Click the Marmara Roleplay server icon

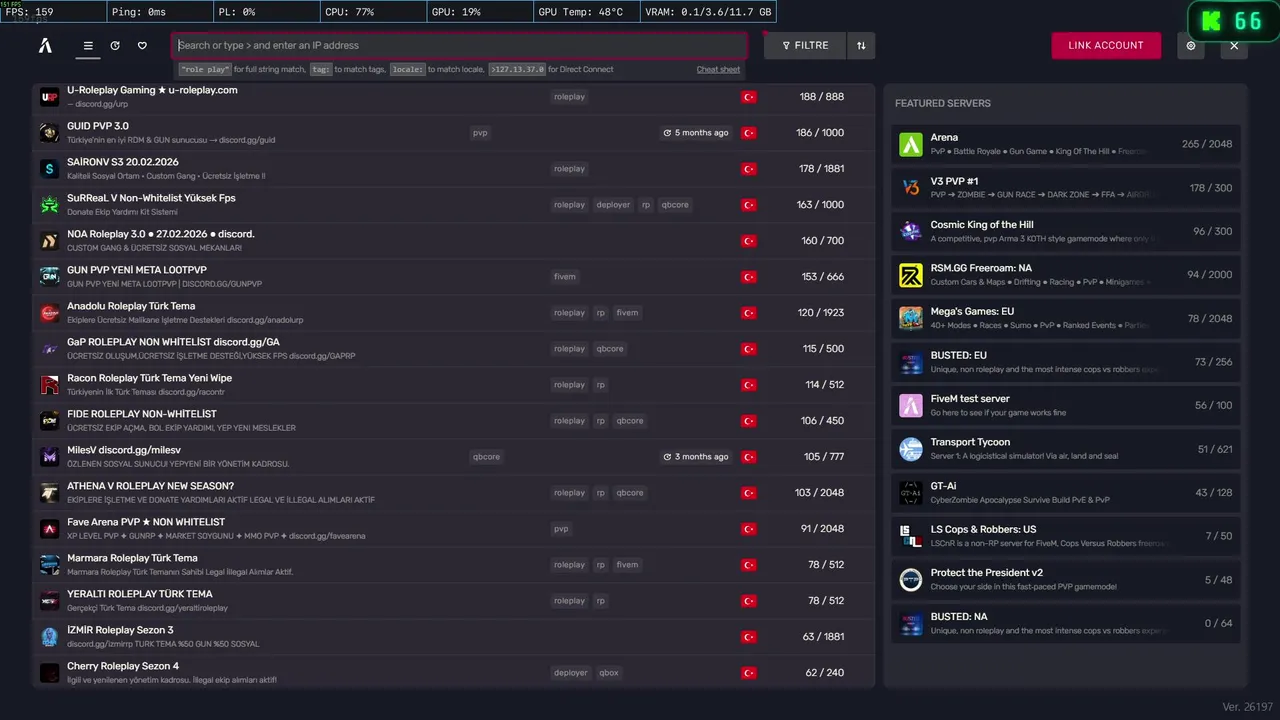click(49, 565)
